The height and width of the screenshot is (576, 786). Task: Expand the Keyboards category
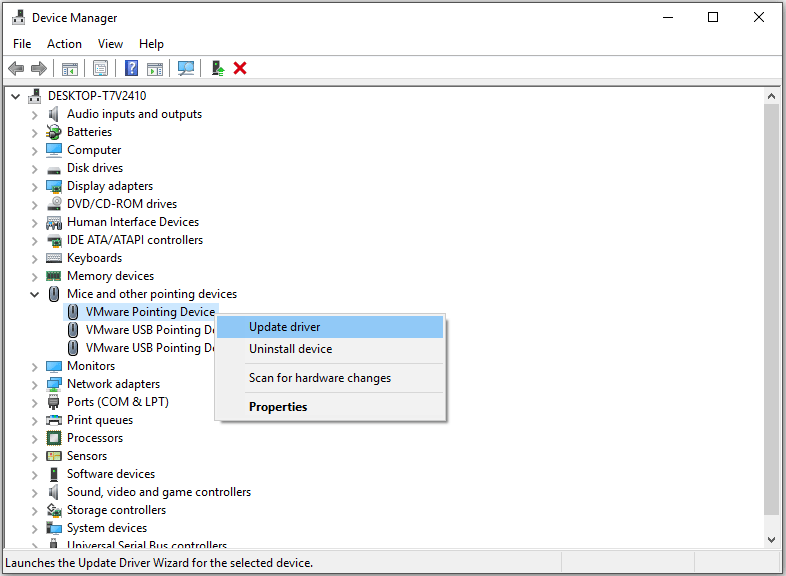(35, 258)
